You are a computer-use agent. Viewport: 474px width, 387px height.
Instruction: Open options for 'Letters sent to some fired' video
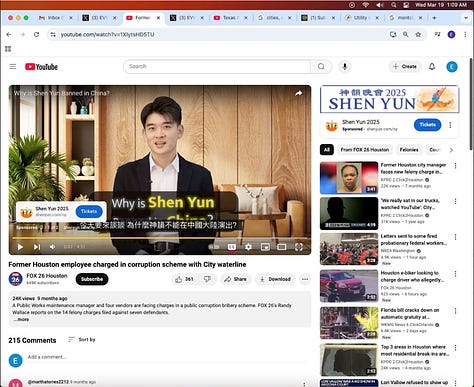(455, 237)
